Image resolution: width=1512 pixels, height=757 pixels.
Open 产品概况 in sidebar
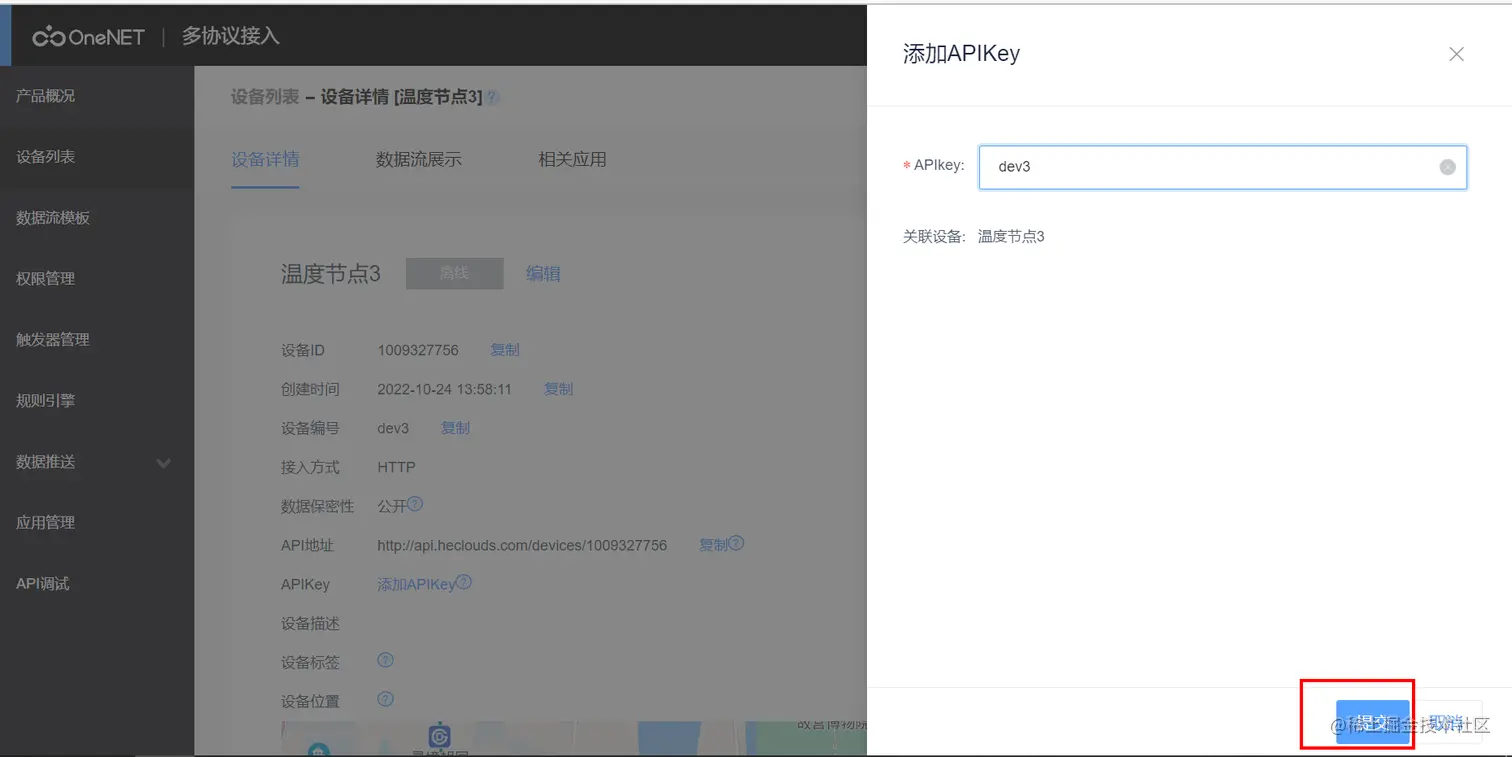pyautogui.click(x=46, y=96)
